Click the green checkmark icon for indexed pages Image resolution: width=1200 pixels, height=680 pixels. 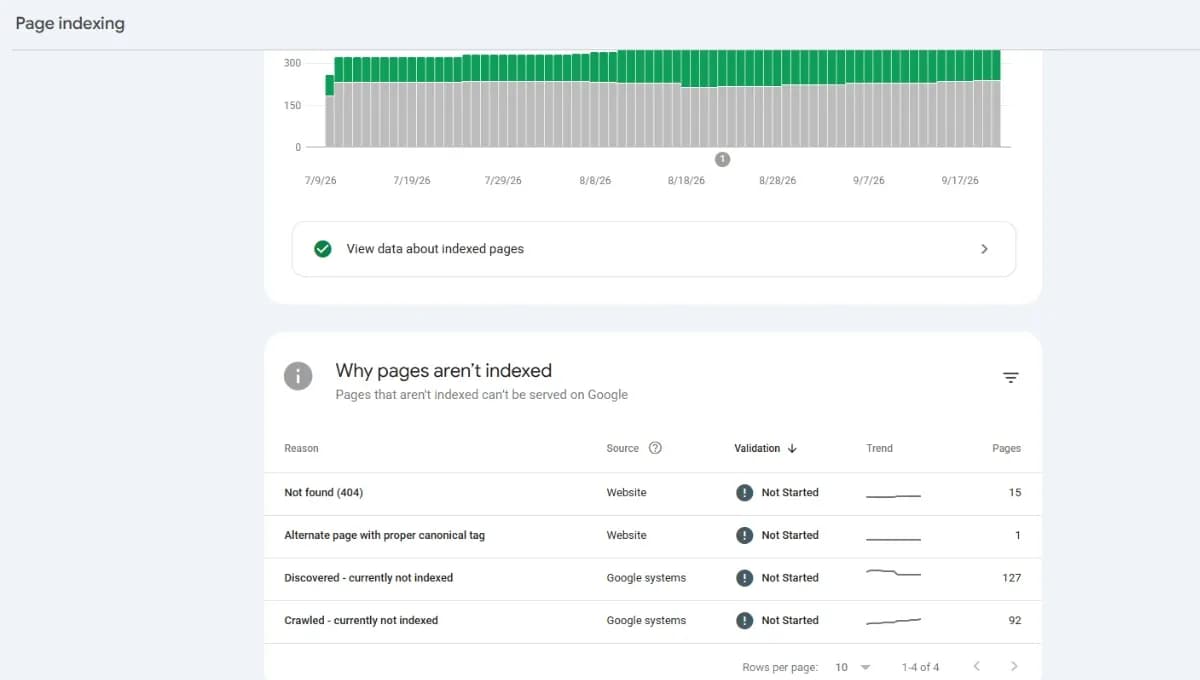pyautogui.click(x=323, y=249)
